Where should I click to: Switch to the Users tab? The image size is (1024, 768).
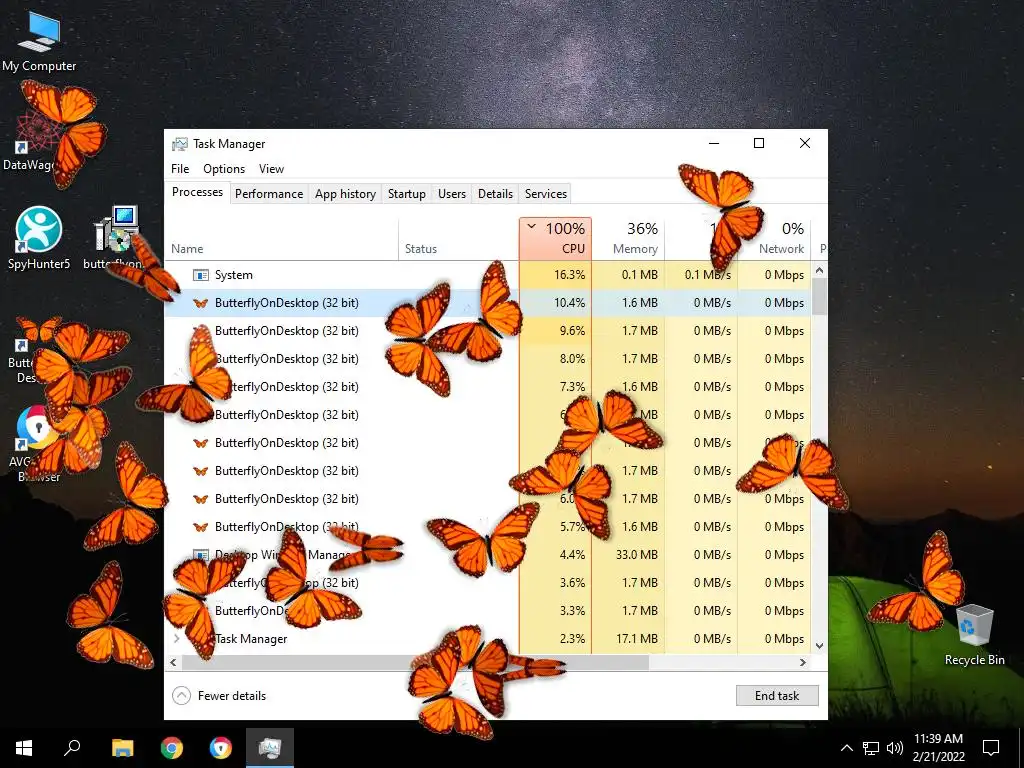452,194
